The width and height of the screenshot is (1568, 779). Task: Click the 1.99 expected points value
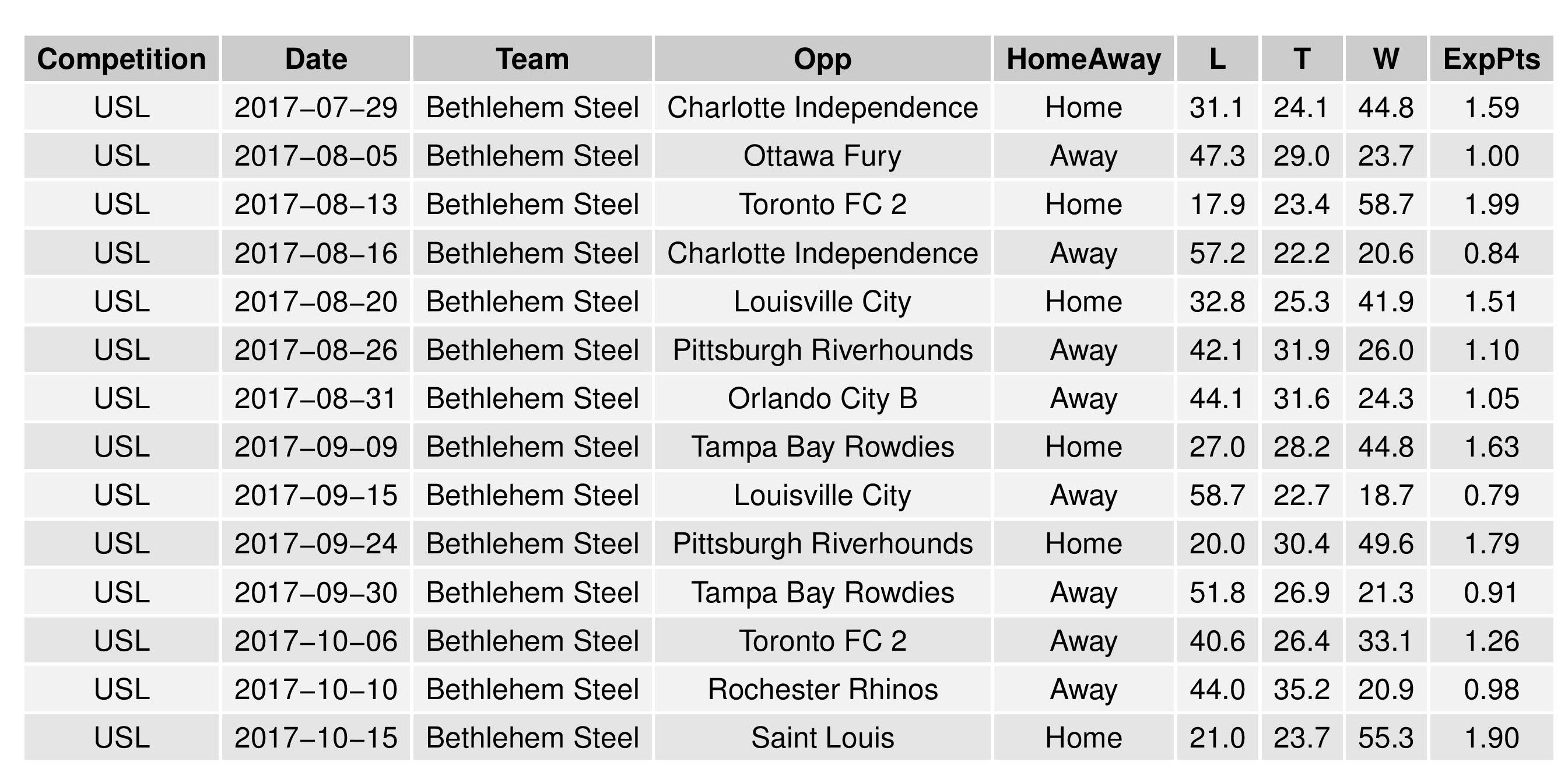click(x=1491, y=205)
